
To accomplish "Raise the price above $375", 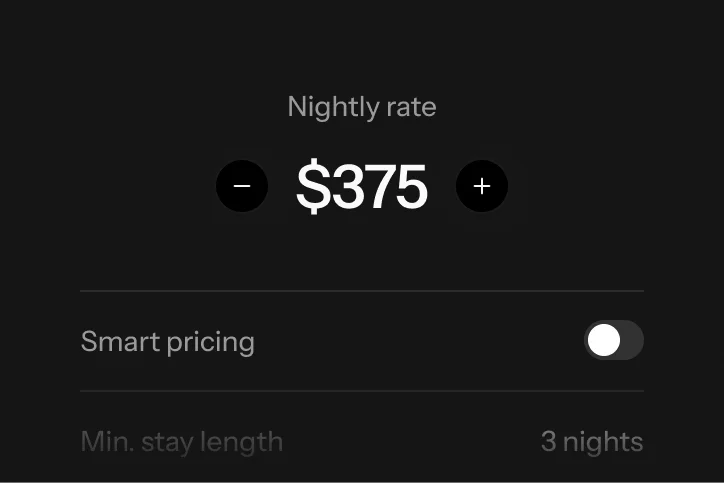I will (x=482, y=186).
